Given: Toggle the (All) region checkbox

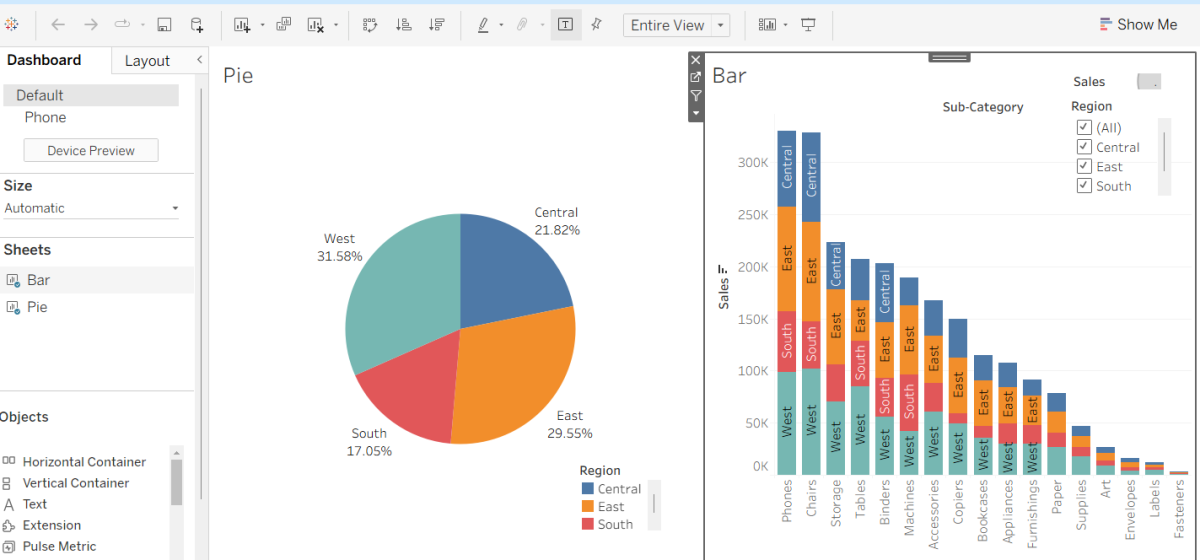Looking at the screenshot, I should [1084, 128].
